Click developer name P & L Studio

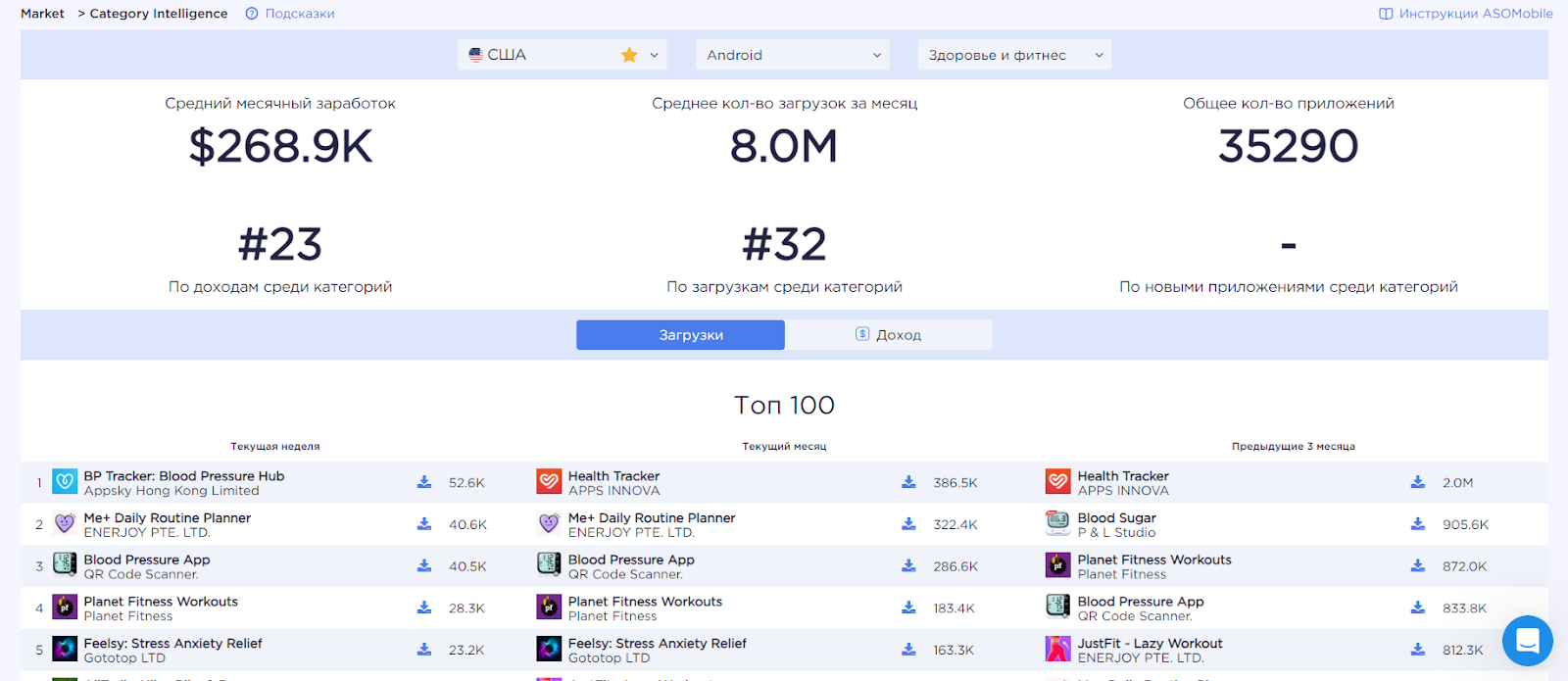pyautogui.click(x=1117, y=533)
